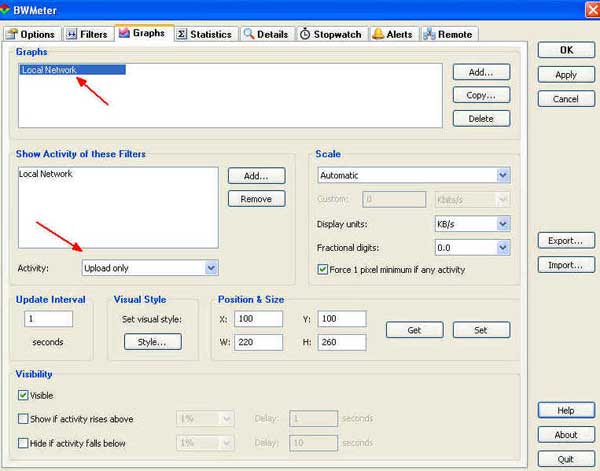Go to the Alerts tab
The height and width of the screenshot is (471, 600).
393,34
